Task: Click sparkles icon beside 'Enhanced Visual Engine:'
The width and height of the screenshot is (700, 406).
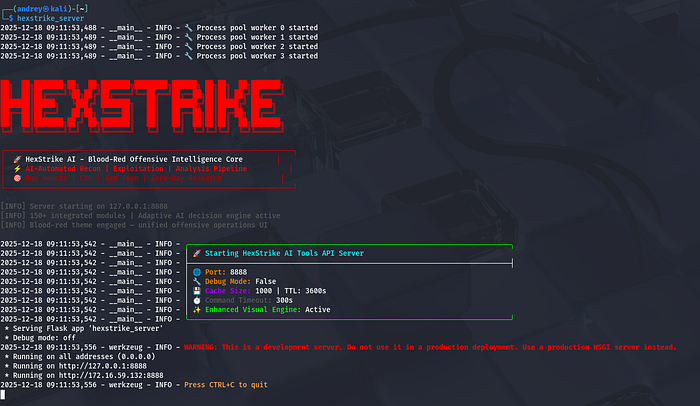Action: tap(196, 310)
